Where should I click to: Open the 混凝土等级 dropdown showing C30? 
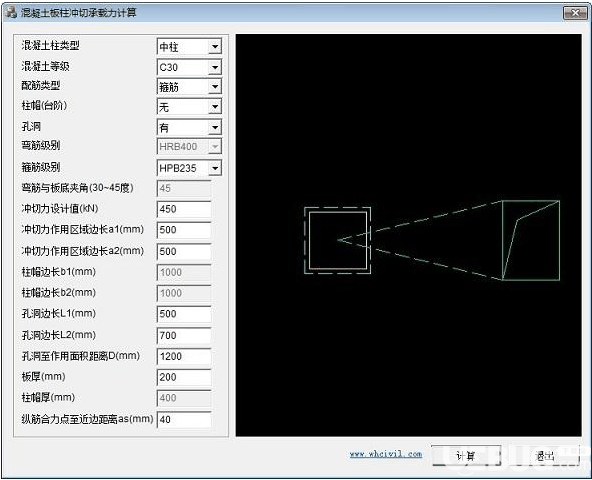pos(189,67)
